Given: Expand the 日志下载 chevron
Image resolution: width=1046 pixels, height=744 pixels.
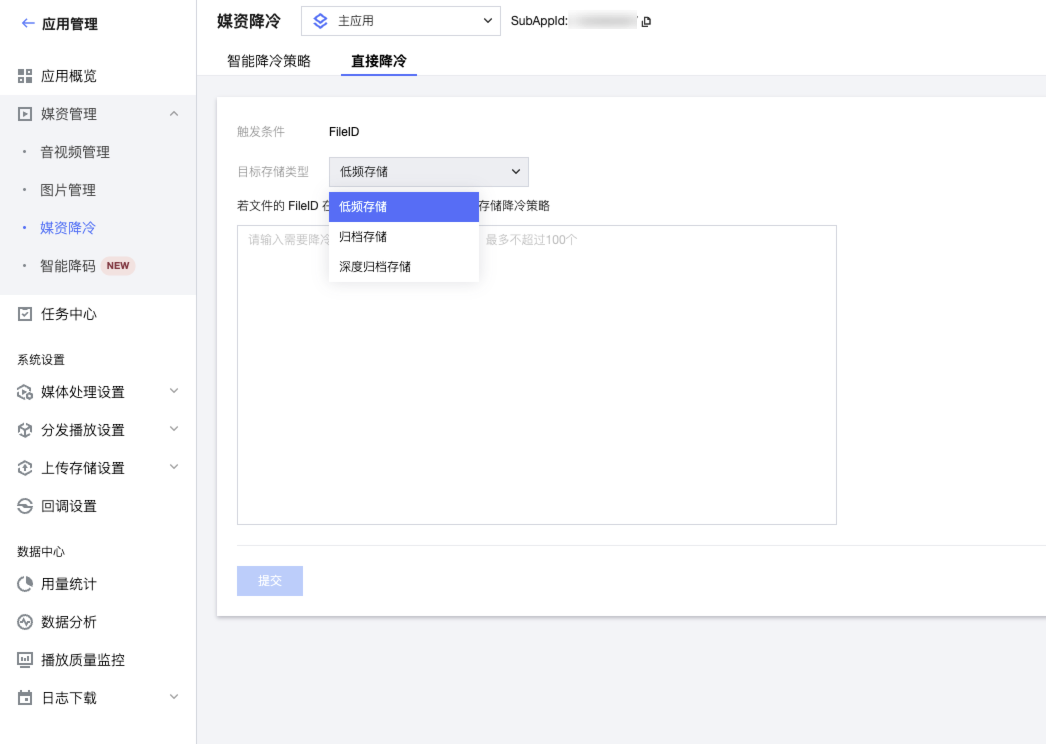Looking at the screenshot, I should point(174,697).
